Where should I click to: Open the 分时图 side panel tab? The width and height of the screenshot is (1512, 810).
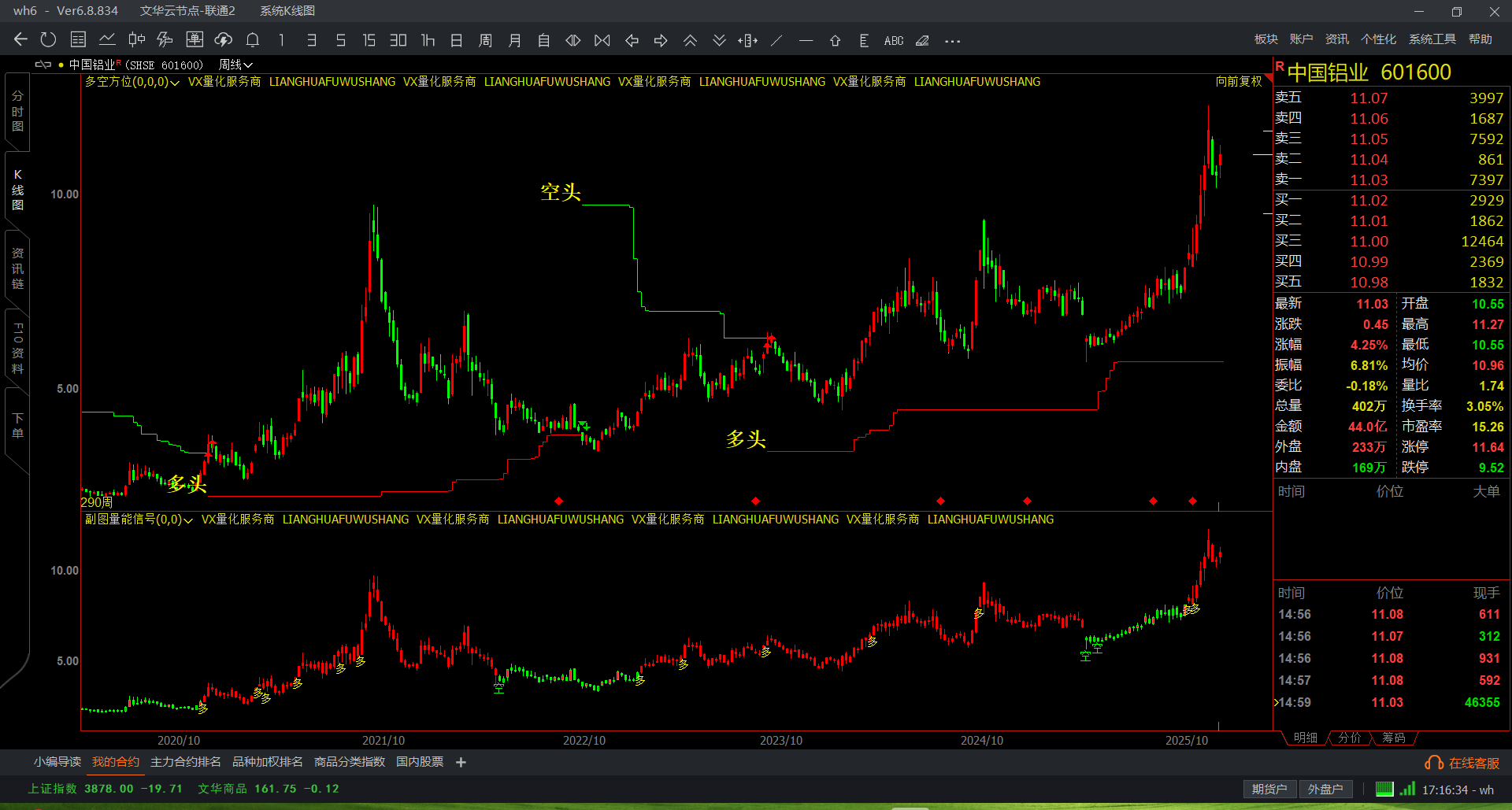click(17, 111)
